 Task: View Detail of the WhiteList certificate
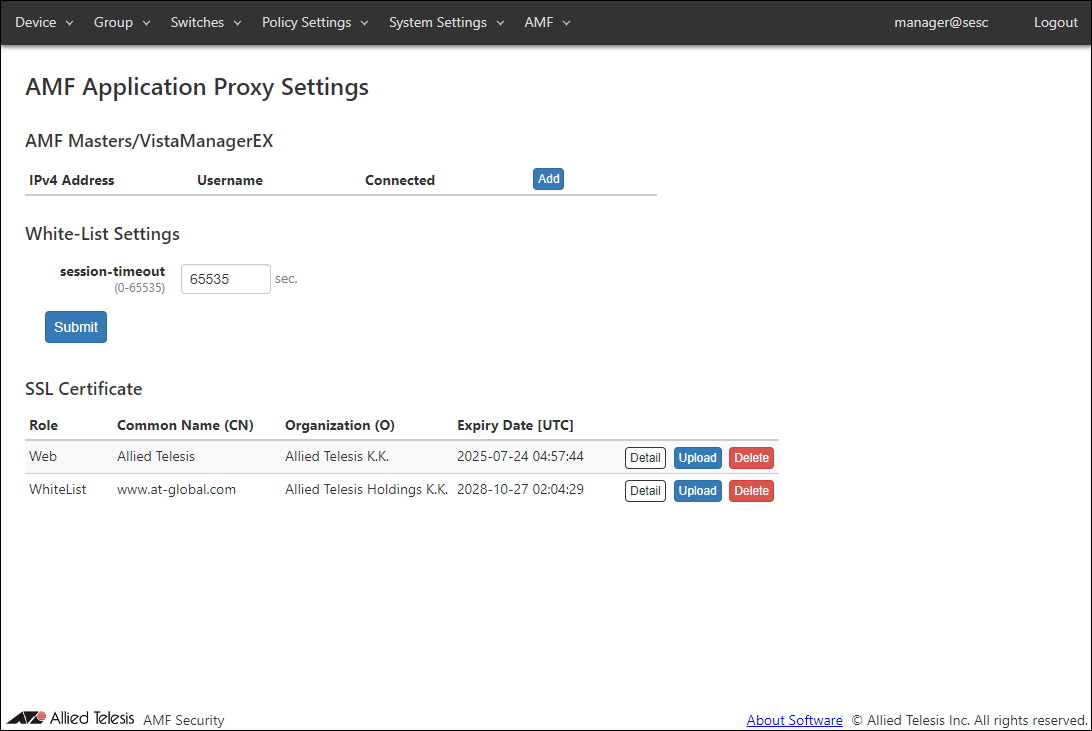tap(645, 491)
